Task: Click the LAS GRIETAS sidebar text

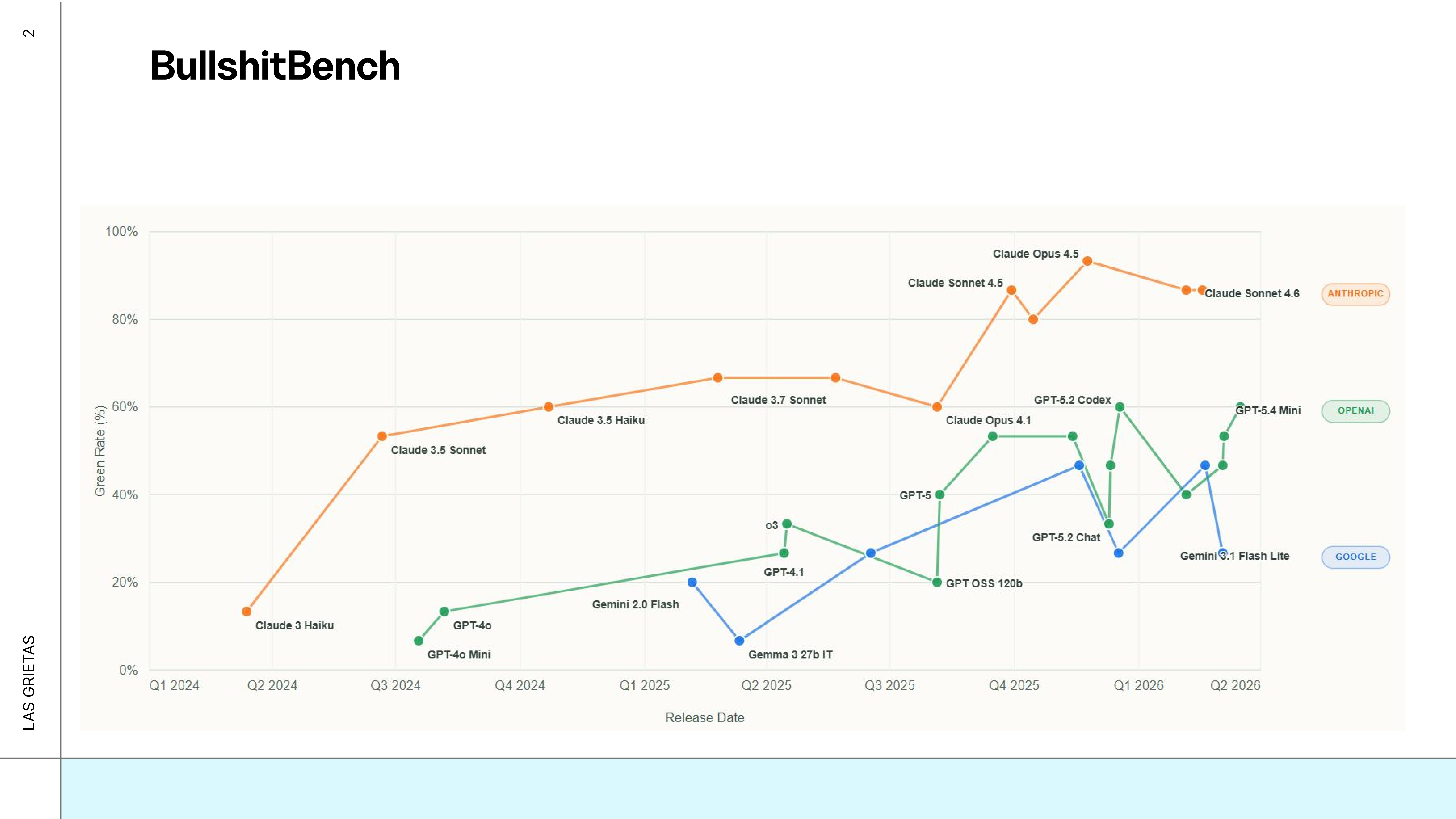Action: click(29, 683)
